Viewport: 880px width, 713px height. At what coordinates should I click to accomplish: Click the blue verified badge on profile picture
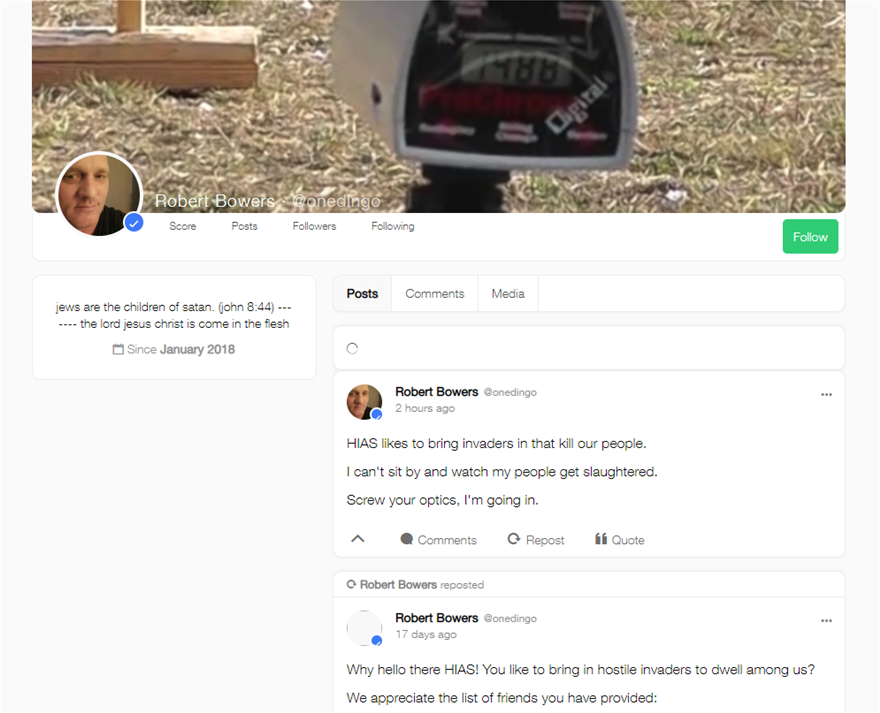pos(134,222)
